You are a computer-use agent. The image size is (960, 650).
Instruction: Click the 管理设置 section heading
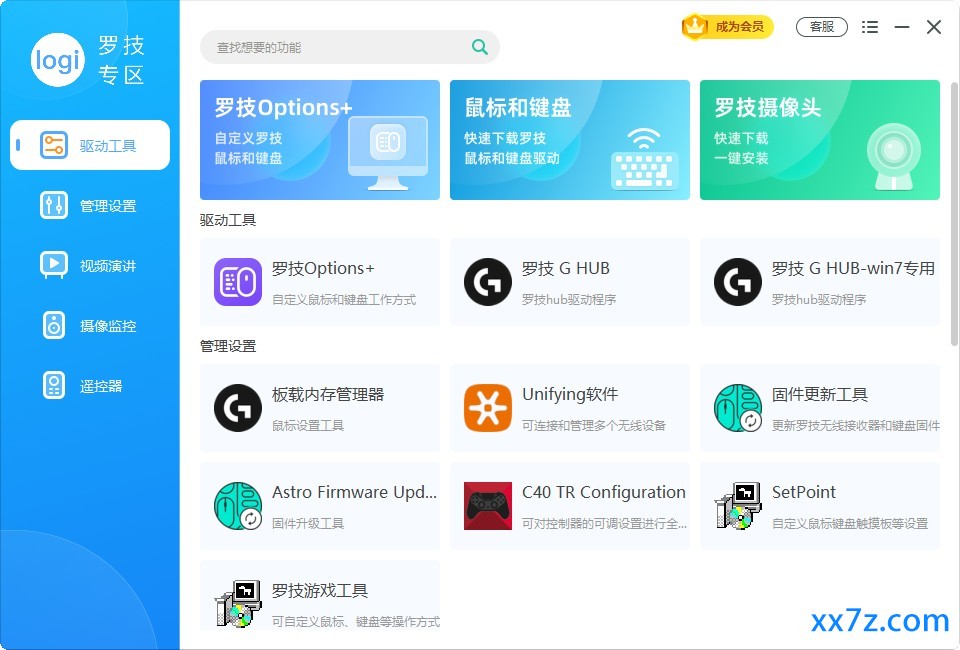coord(228,346)
